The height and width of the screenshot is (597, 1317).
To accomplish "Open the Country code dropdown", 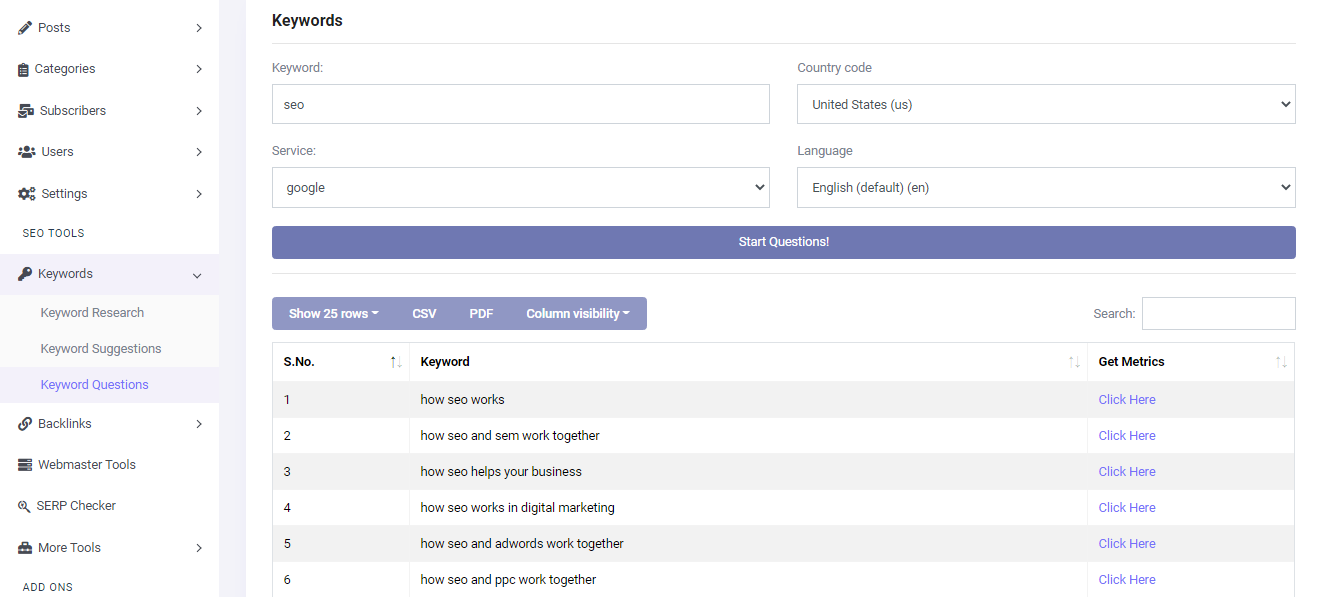I will pos(1046,104).
